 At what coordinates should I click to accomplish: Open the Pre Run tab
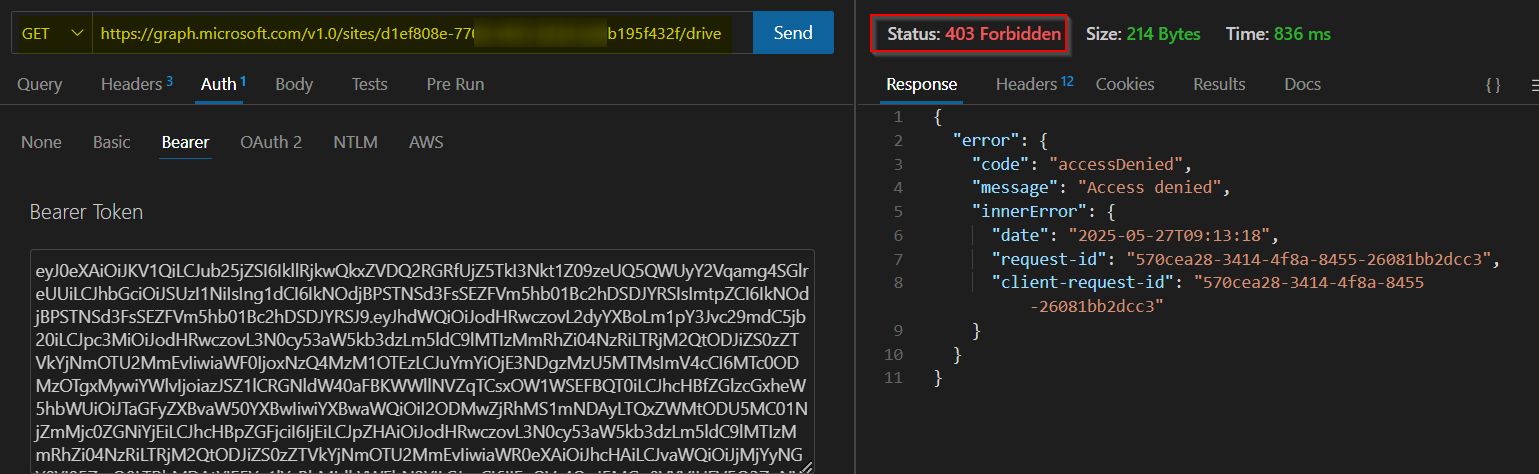pyautogui.click(x=455, y=85)
